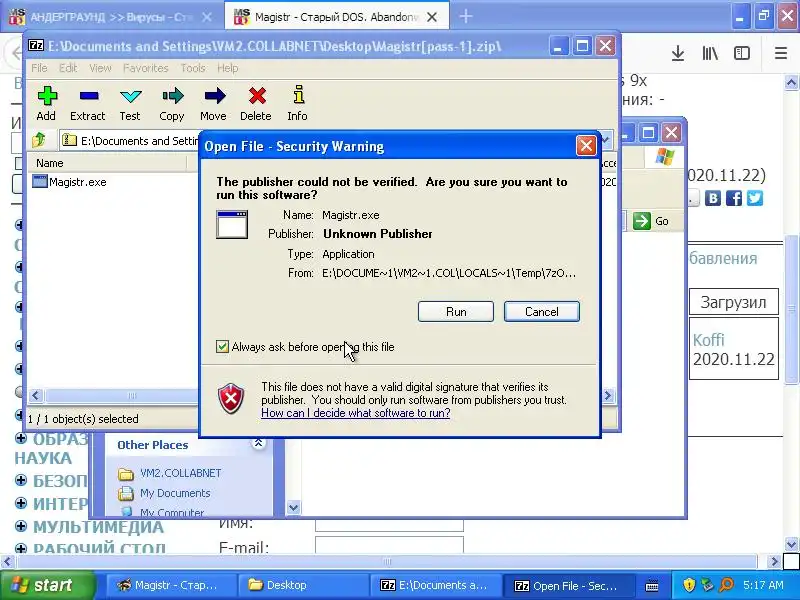Click the Extract icon in 7-Zip
This screenshot has height=600, width=800.
tap(88, 104)
